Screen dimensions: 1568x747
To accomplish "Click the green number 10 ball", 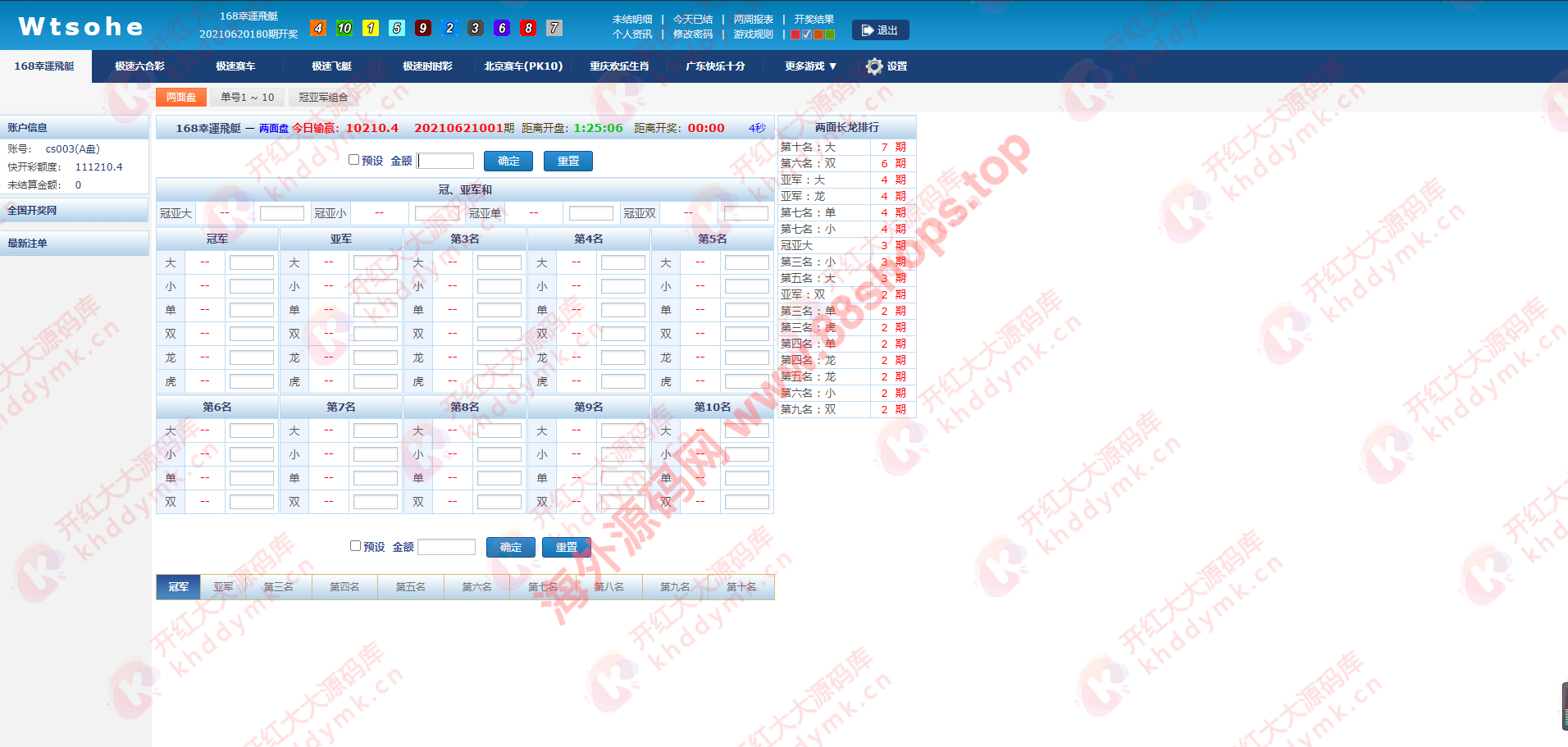I will click(x=344, y=28).
